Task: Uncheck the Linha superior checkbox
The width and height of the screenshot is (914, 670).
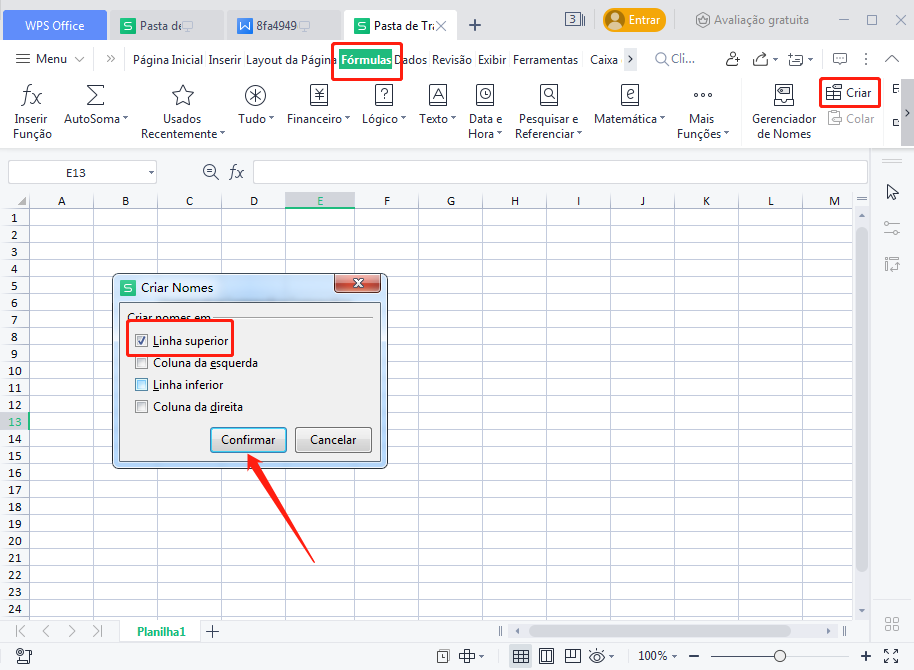Action: (x=142, y=341)
